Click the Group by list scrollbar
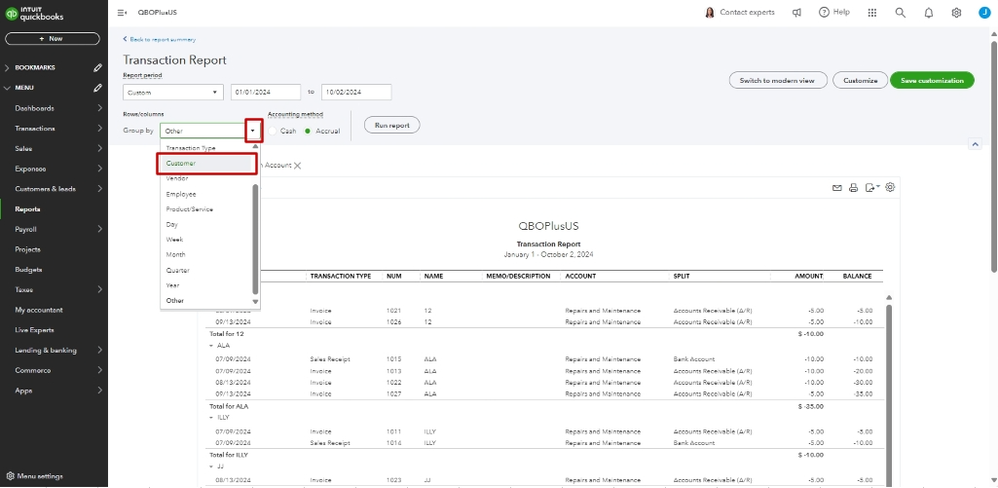Screen dimensions: 998x488 point(256,239)
